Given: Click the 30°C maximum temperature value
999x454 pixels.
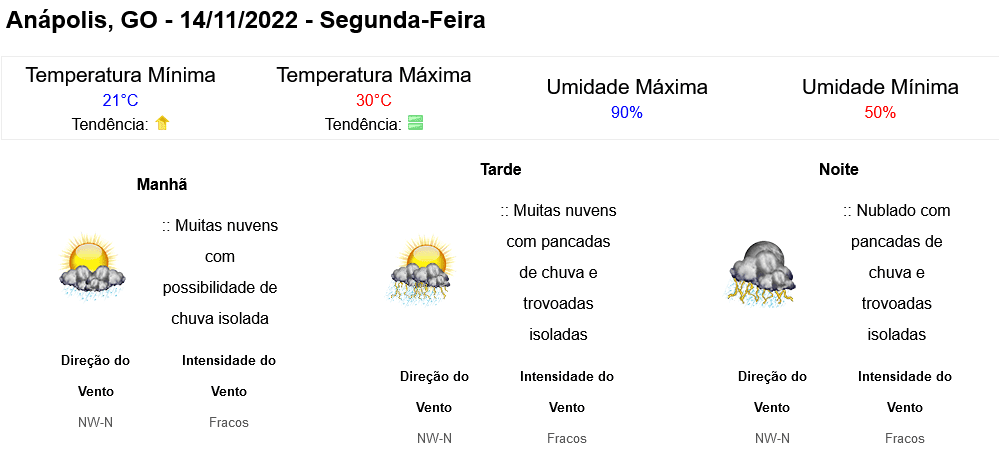Looking at the screenshot, I should [374, 101].
